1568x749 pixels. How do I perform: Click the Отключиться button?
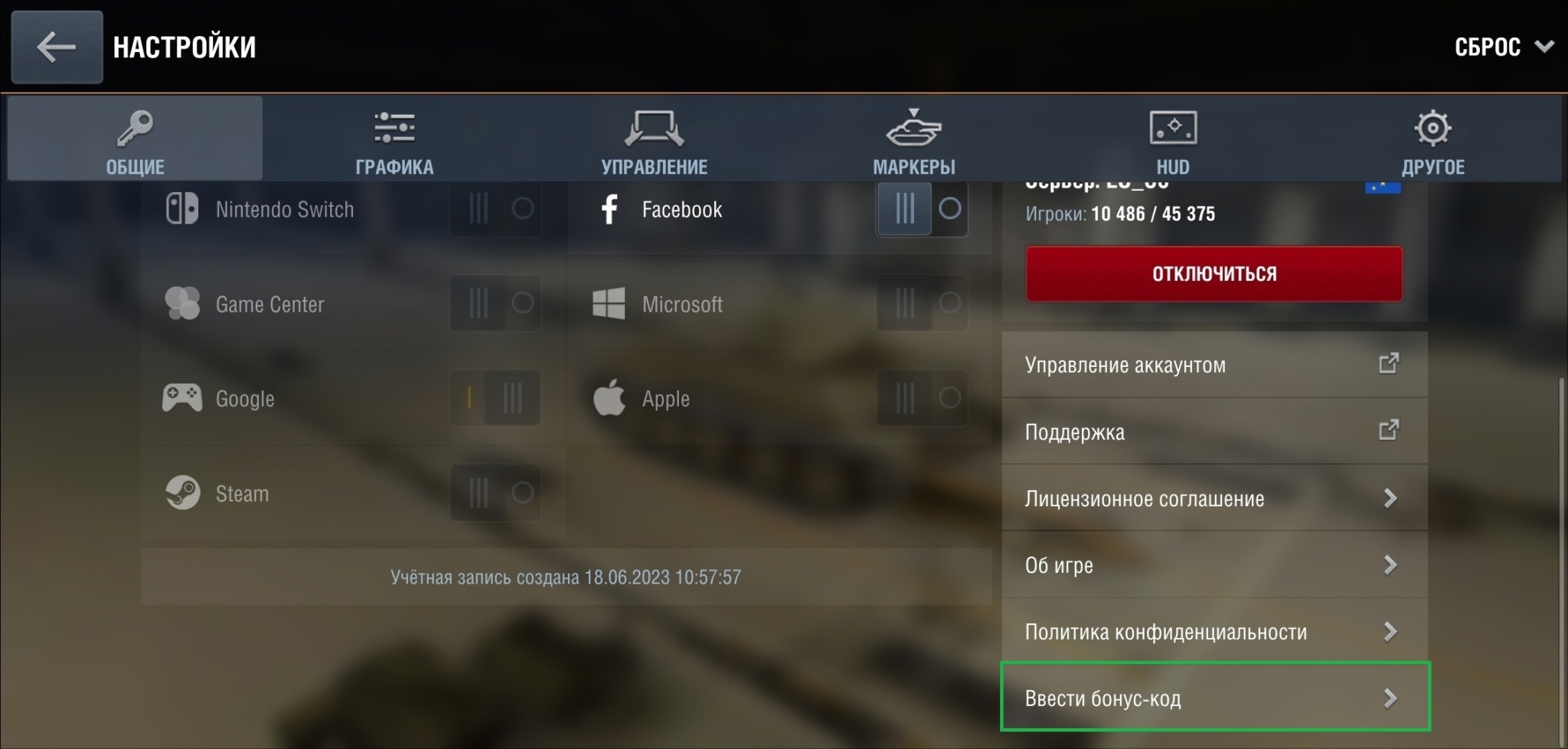[x=1214, y=273]
